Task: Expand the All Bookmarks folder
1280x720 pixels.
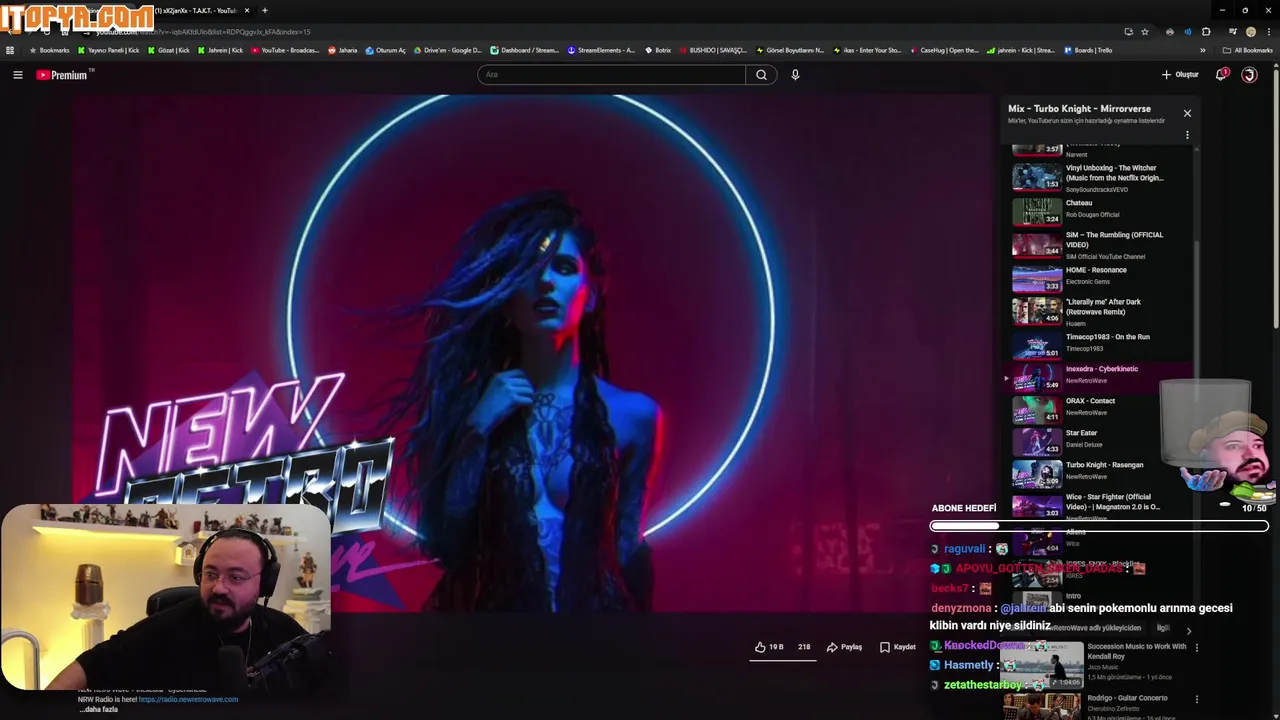Action: 1247,50
